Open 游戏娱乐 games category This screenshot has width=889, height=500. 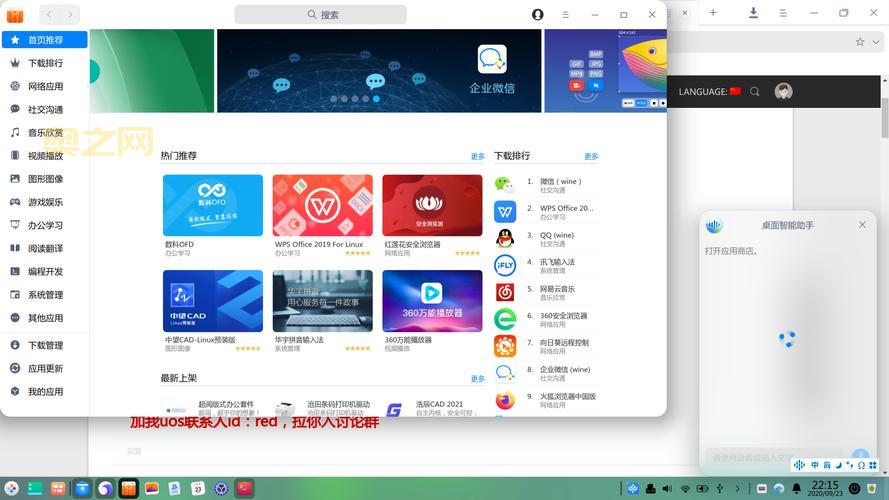click(x=45, y=202)
